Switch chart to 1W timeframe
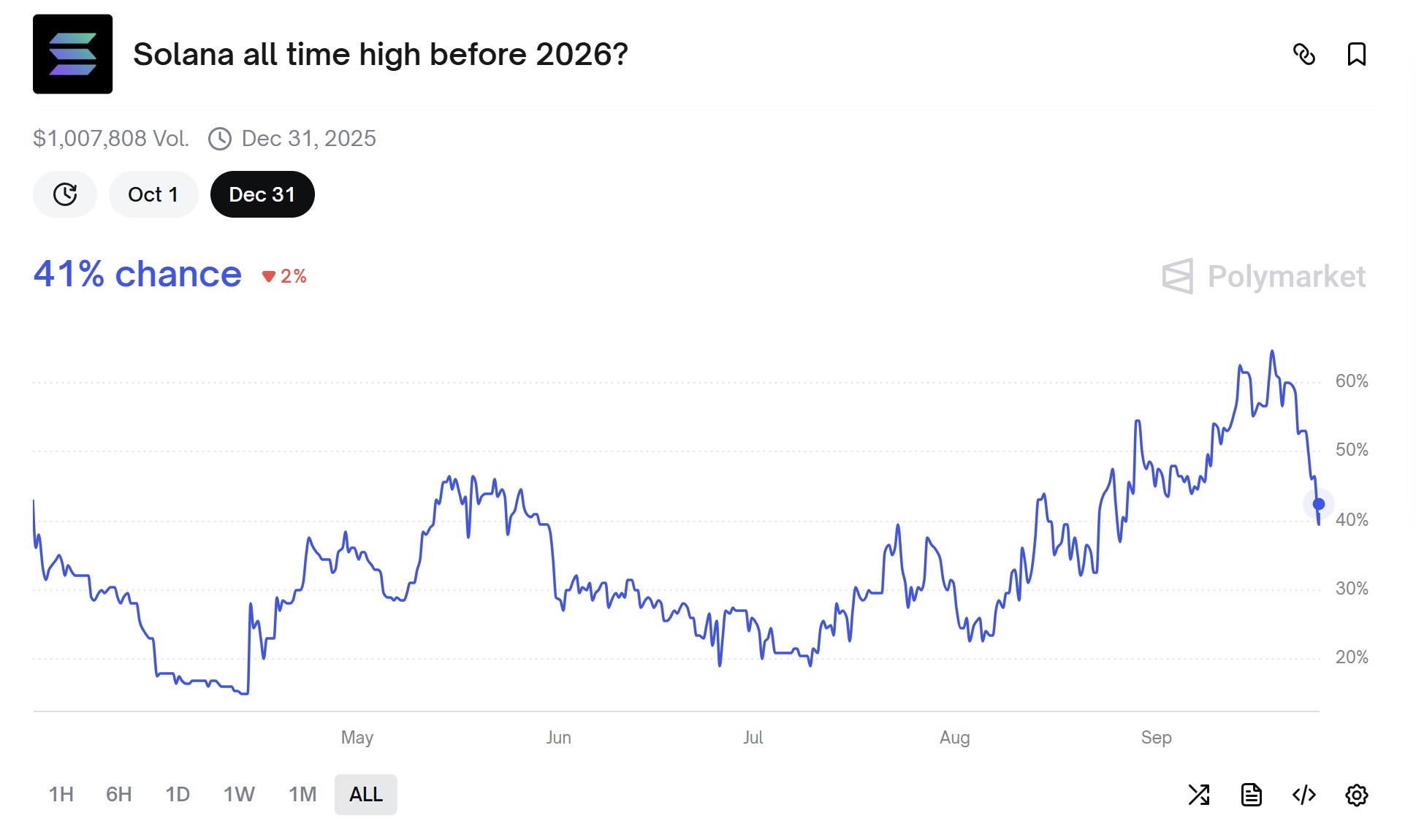Image resolution: width=1416 pixels, height=840 pixels. (x=238, y=795)
